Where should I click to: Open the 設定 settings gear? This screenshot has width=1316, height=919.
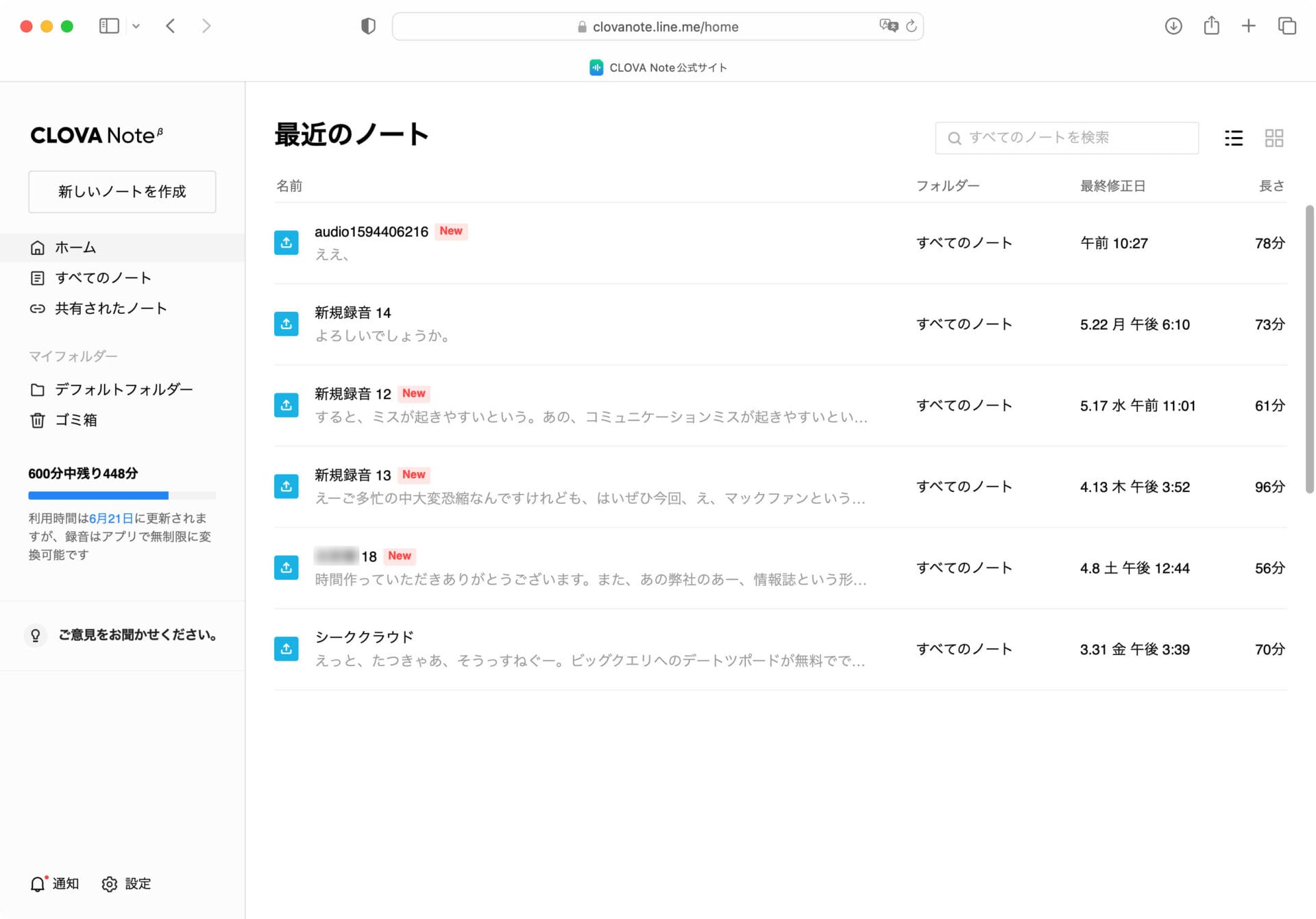point(110,884)
